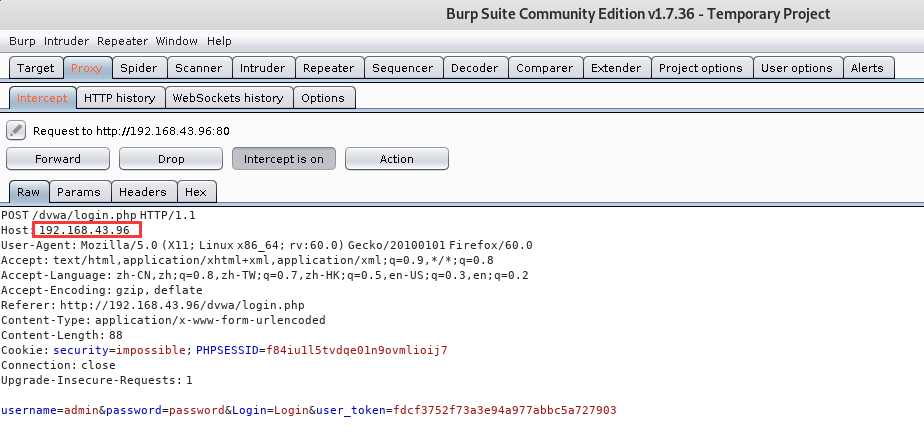Switch to the Decoder tab
924x445 pixels.
474,68
